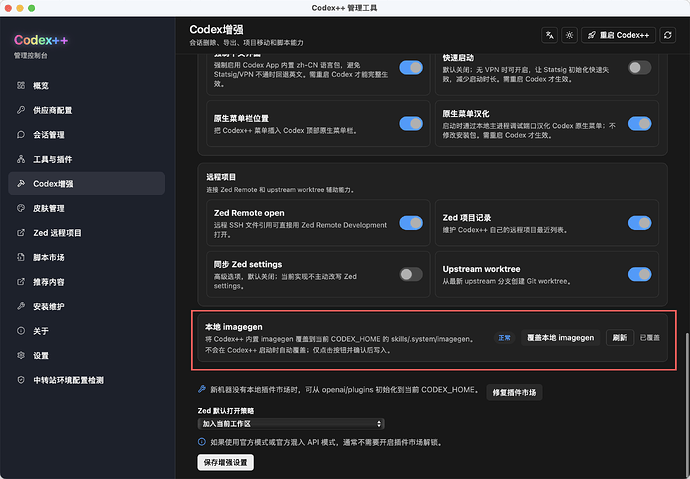
Task: Enable the 同步 Zed settings switch
Action: tap(411, 274)
